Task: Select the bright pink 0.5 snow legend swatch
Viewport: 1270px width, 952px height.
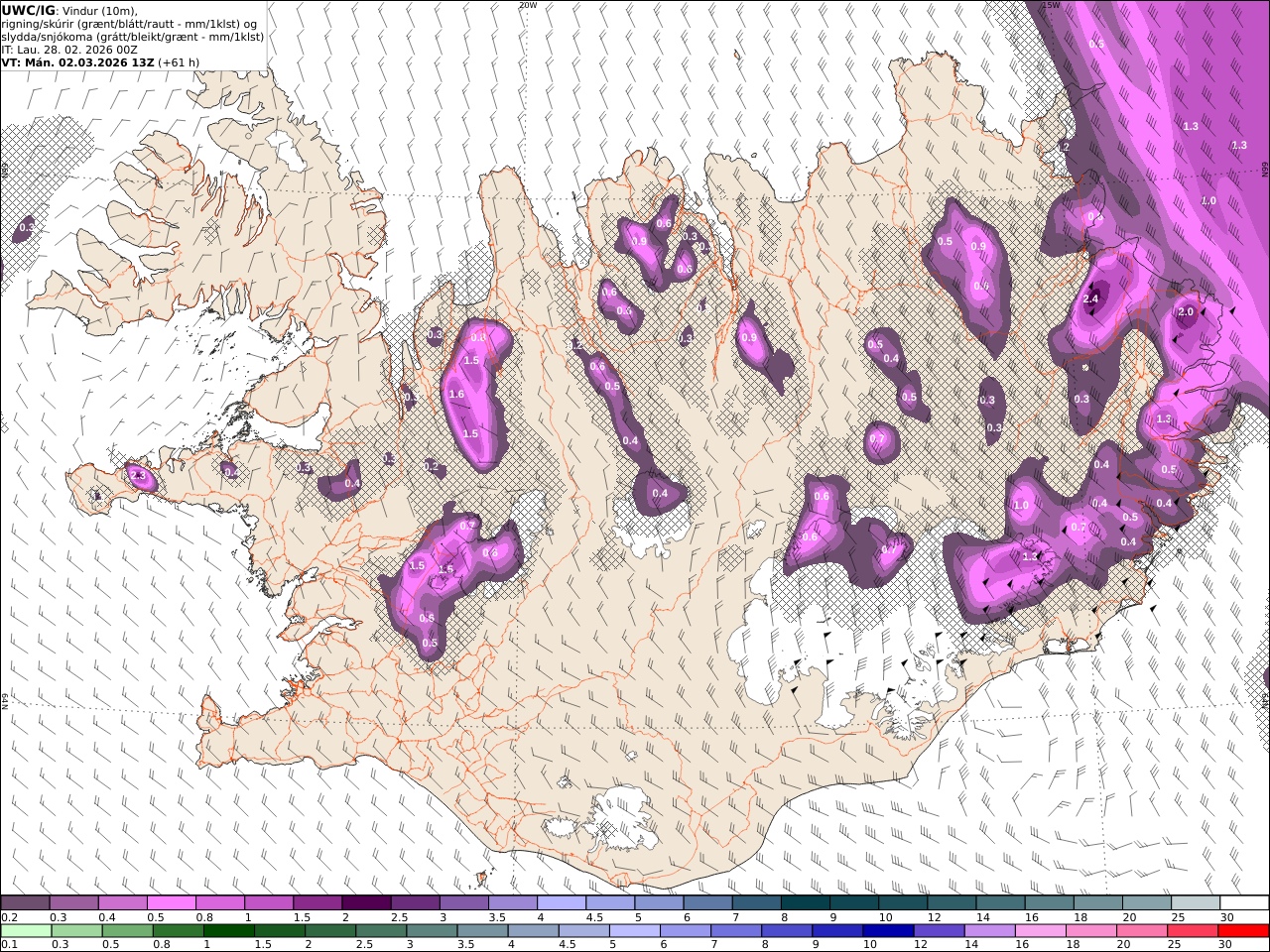Action: pyautogui.click(x=172, y=903)
